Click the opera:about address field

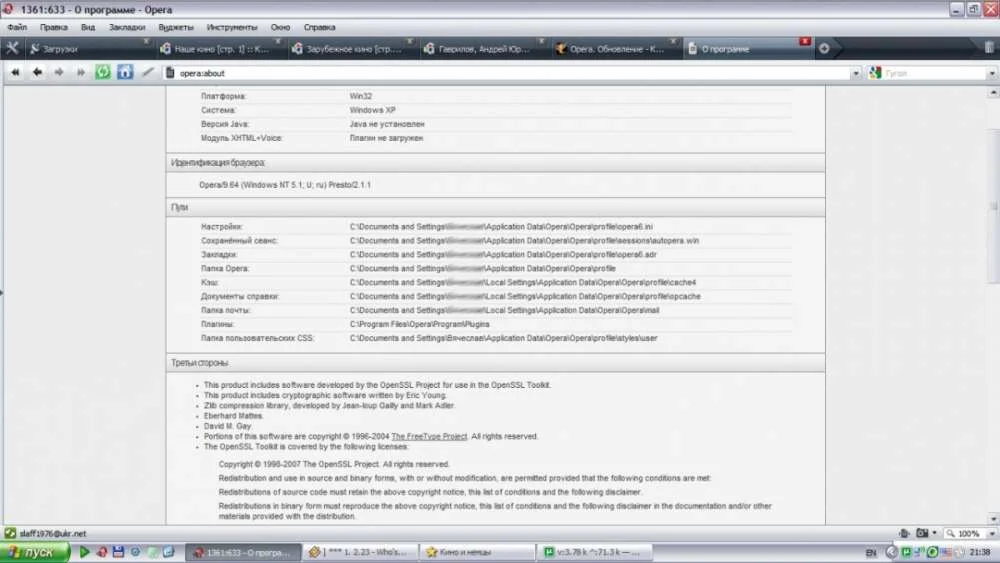pos(507,73)
